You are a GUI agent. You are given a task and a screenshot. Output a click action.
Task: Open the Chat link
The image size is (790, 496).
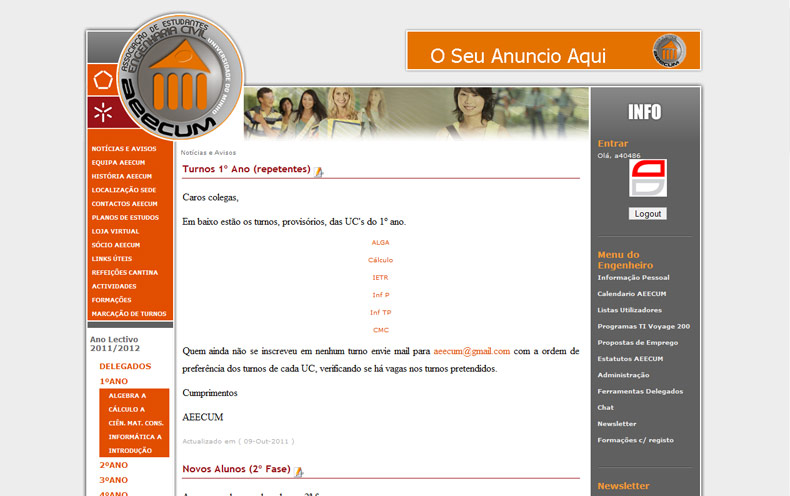point(606,407)
